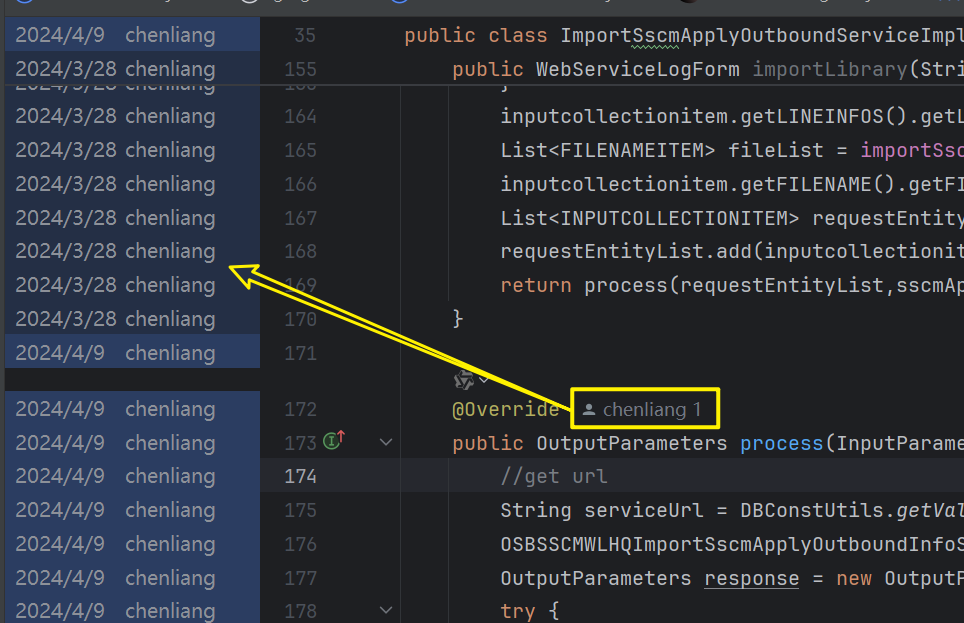
Task: Click the person icon in the author hint
Action: tap(589, 409)
